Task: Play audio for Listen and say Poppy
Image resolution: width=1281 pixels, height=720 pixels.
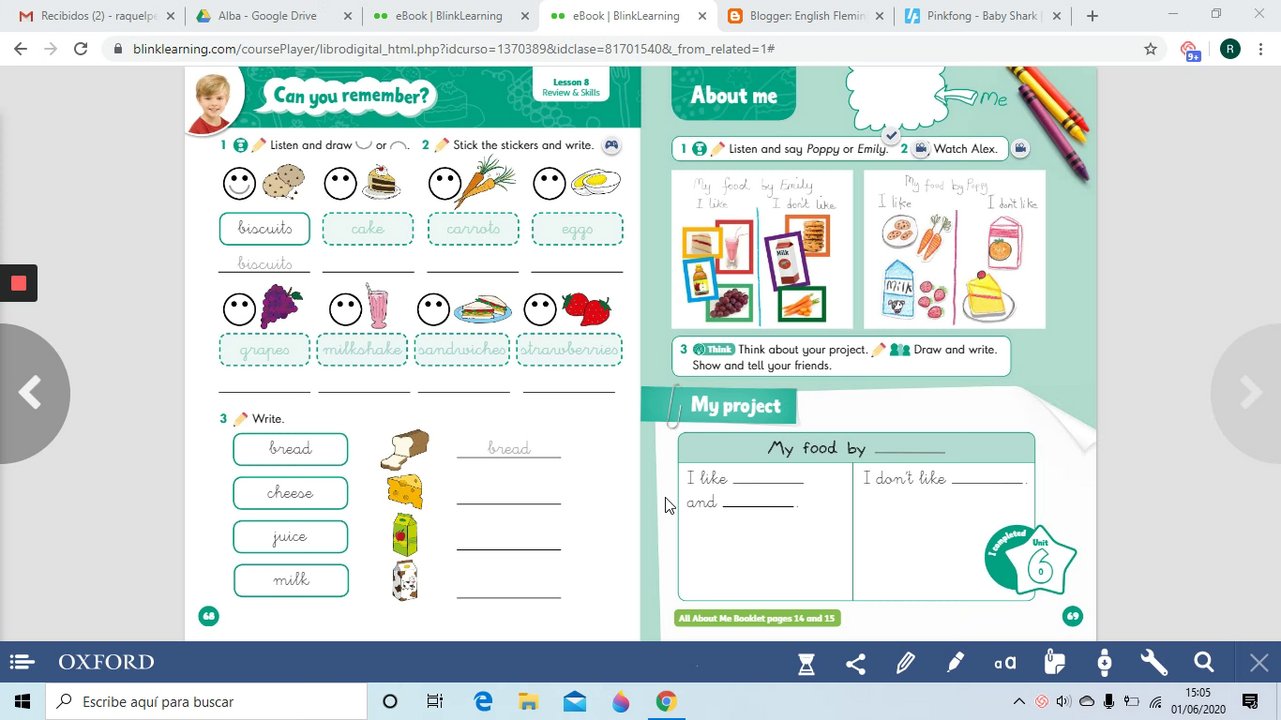Action: coord(700,148)
